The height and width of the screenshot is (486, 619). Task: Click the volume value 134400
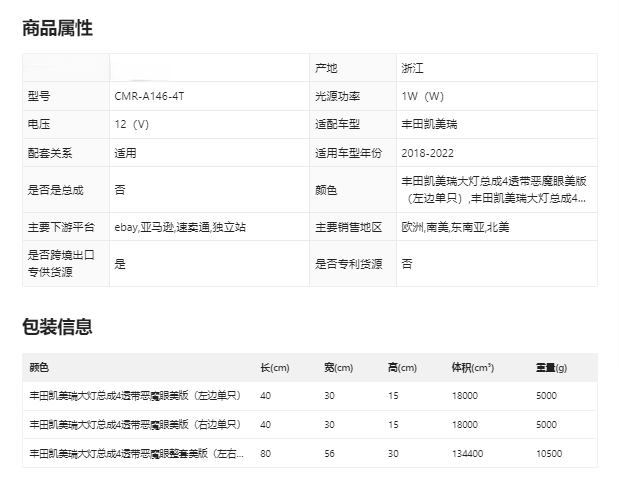(x=468, y=453)
